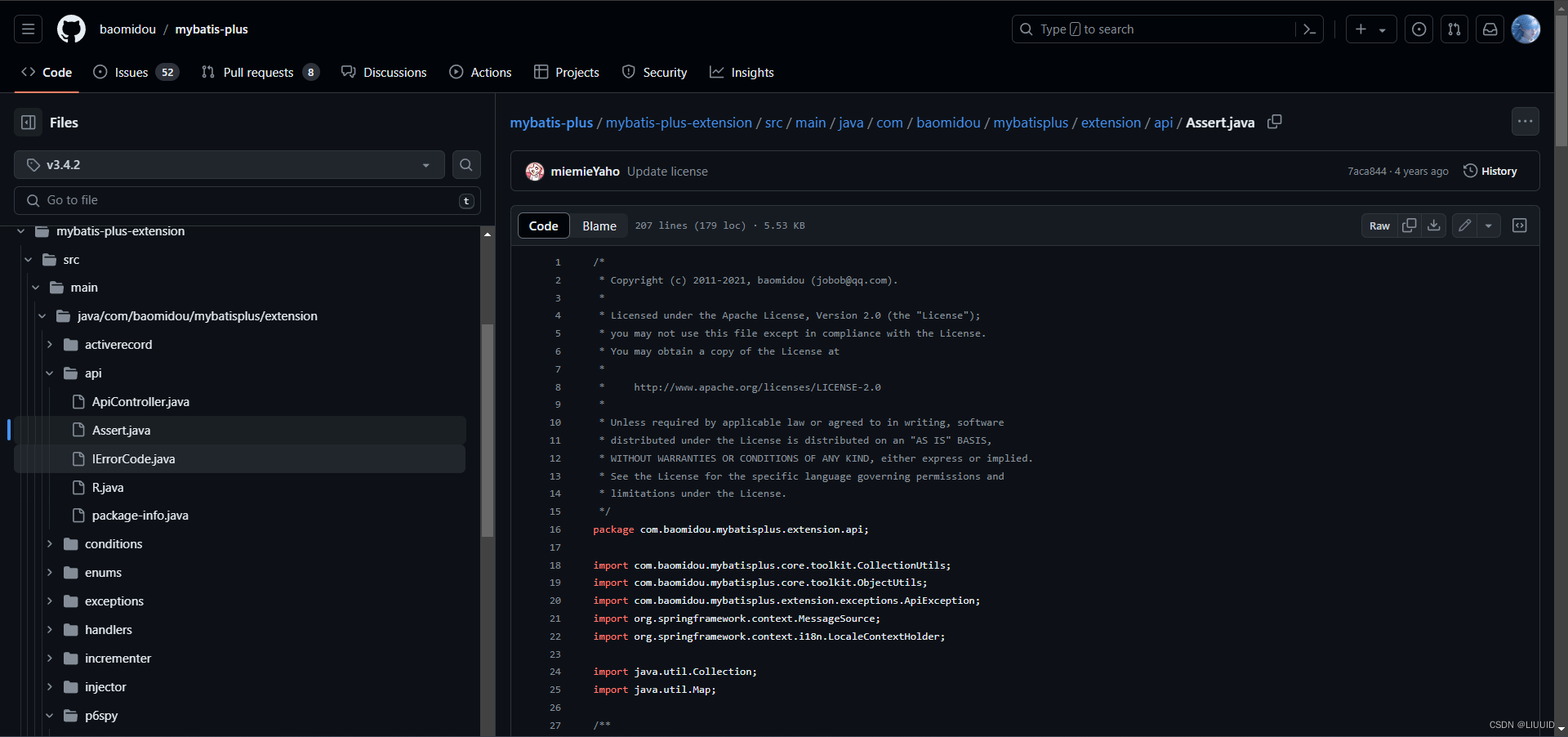Collapse the src folder in the file tree
Image resolution: width=1568 pixels, height=737 pixels.
coord(29,259)
